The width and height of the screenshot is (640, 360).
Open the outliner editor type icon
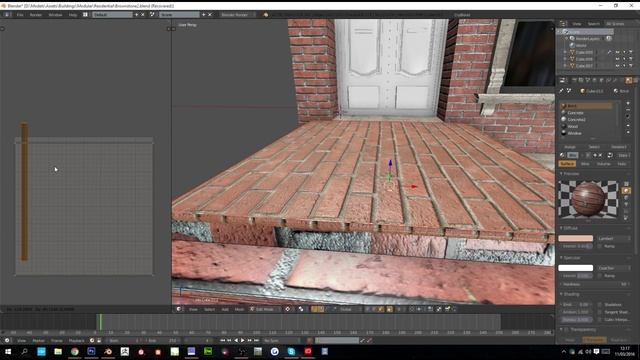[563, 24]
